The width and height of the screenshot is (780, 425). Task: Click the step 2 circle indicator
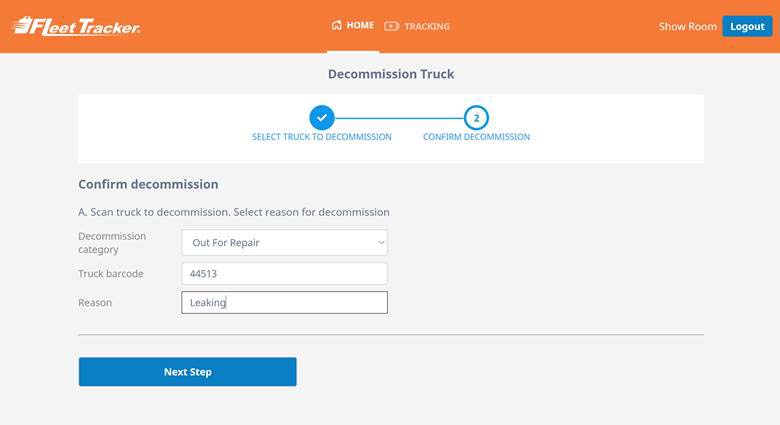pyautogui.click(x=476, y=117)
